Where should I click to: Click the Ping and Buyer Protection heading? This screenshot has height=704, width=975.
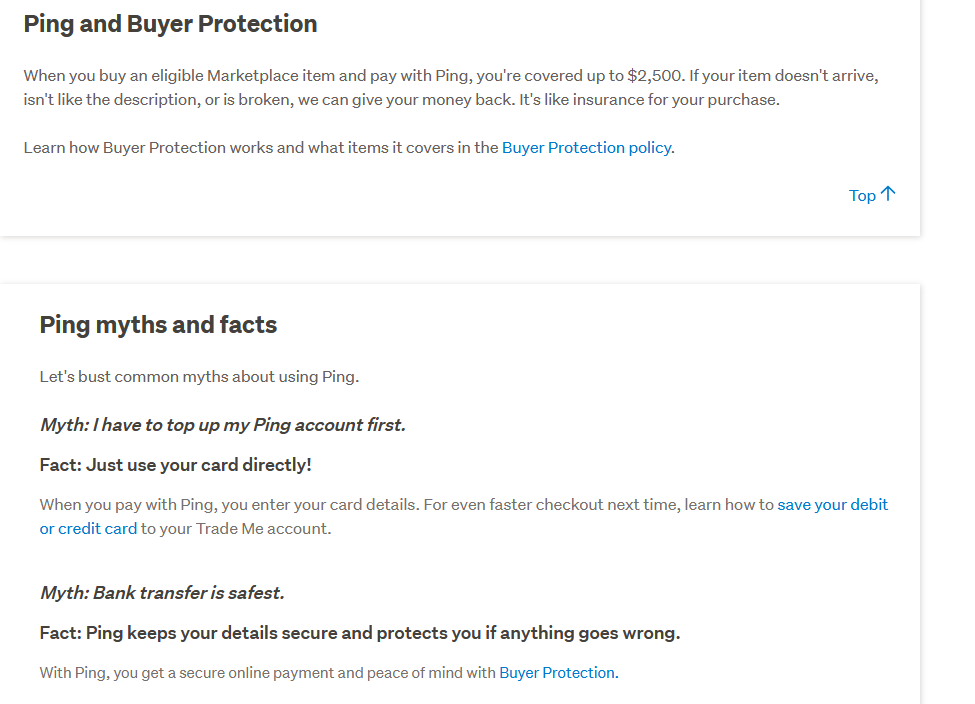click(170, 24)
